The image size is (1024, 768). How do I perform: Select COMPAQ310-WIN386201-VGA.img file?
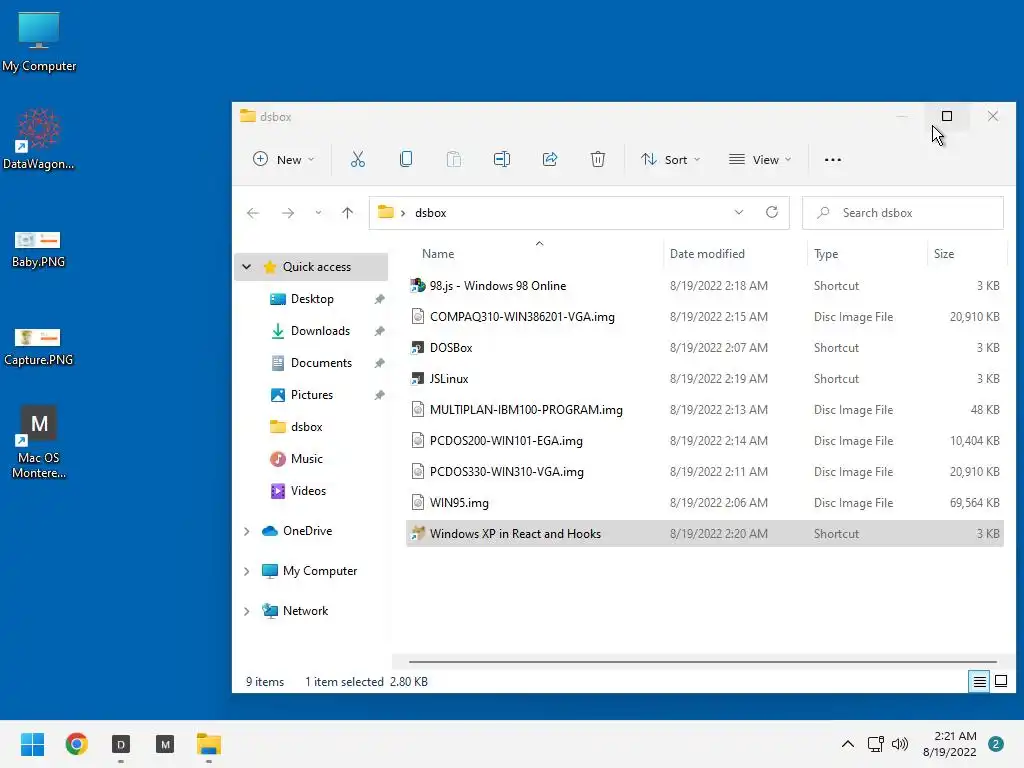(705, 317)
